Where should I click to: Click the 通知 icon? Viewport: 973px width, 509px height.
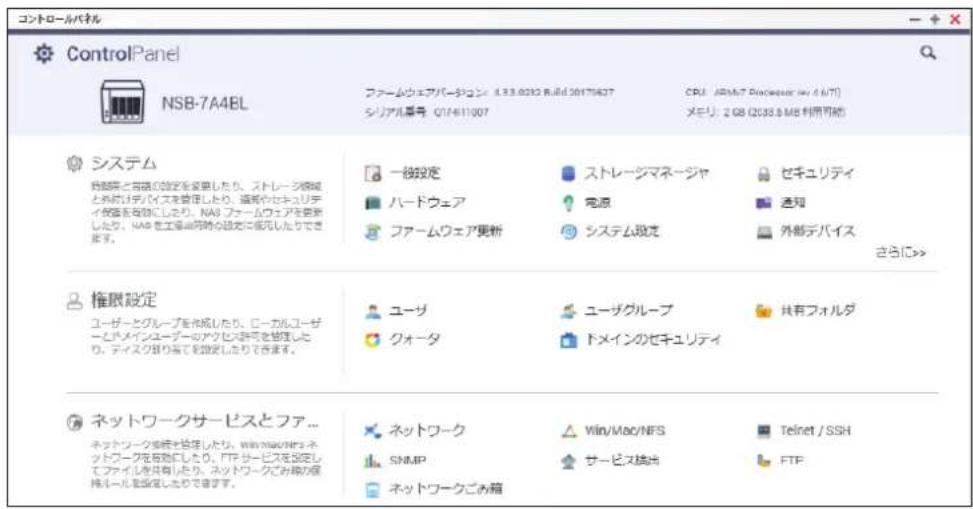764,203
